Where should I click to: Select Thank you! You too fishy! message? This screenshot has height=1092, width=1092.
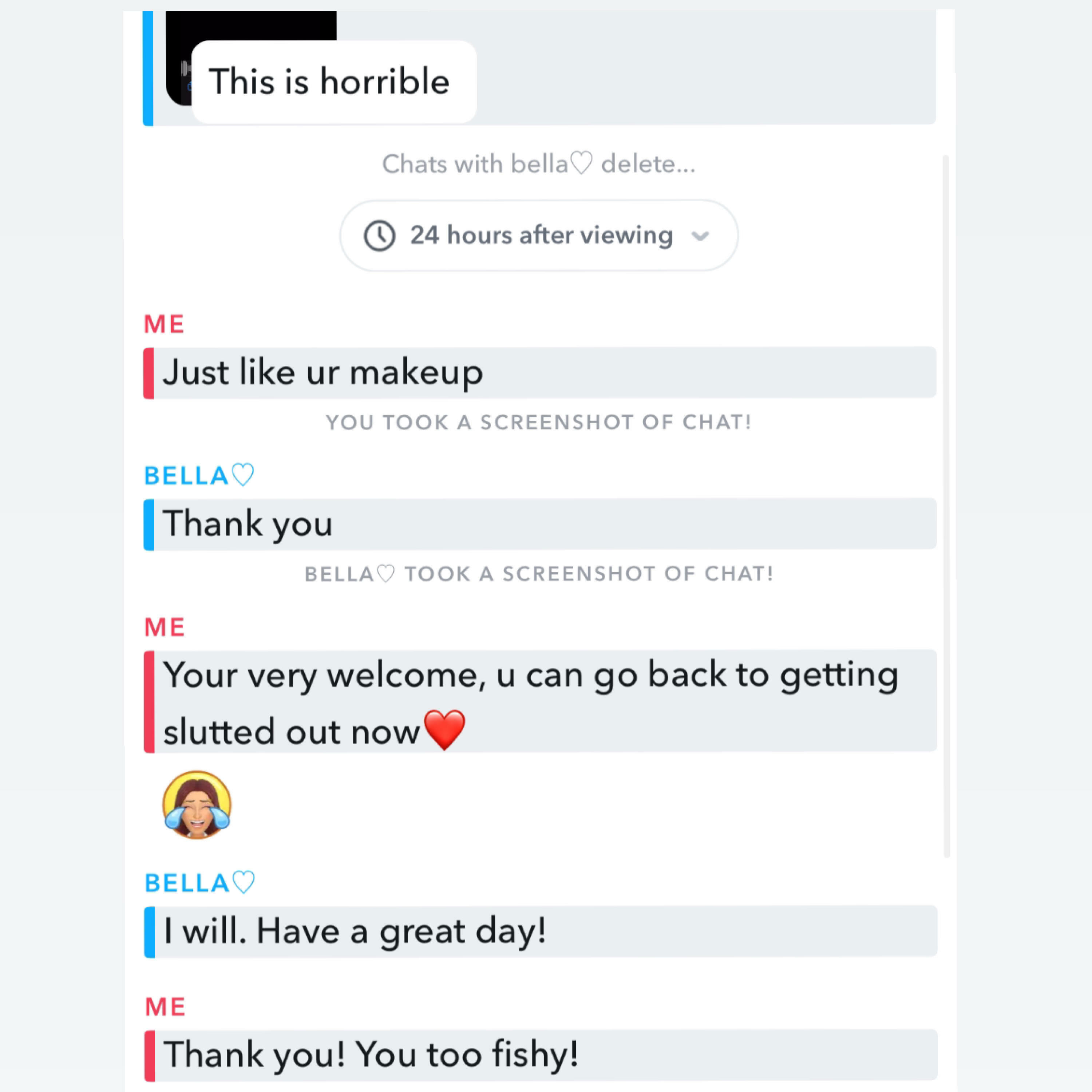[x=540, y=1055]
